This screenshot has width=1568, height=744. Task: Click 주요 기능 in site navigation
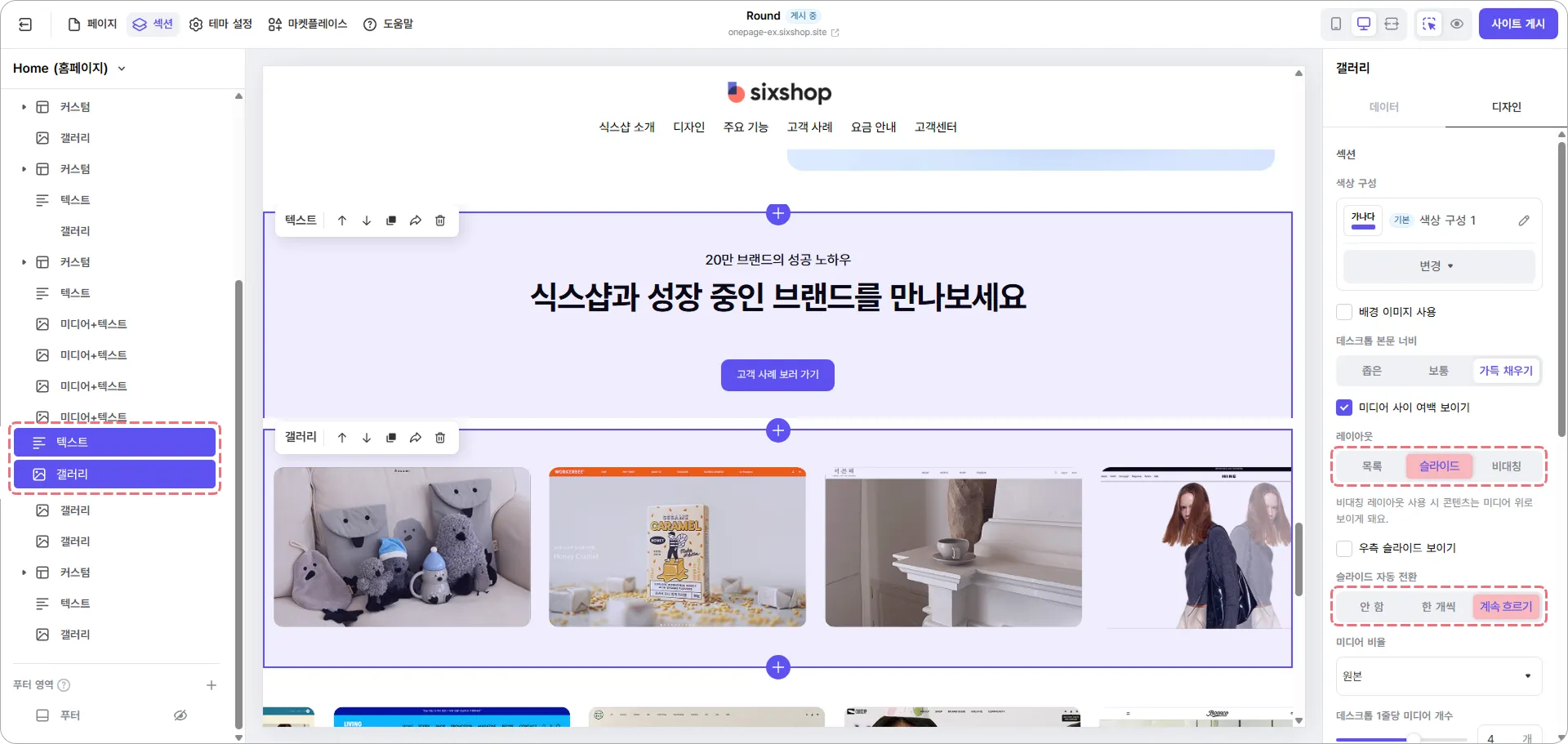746,127
